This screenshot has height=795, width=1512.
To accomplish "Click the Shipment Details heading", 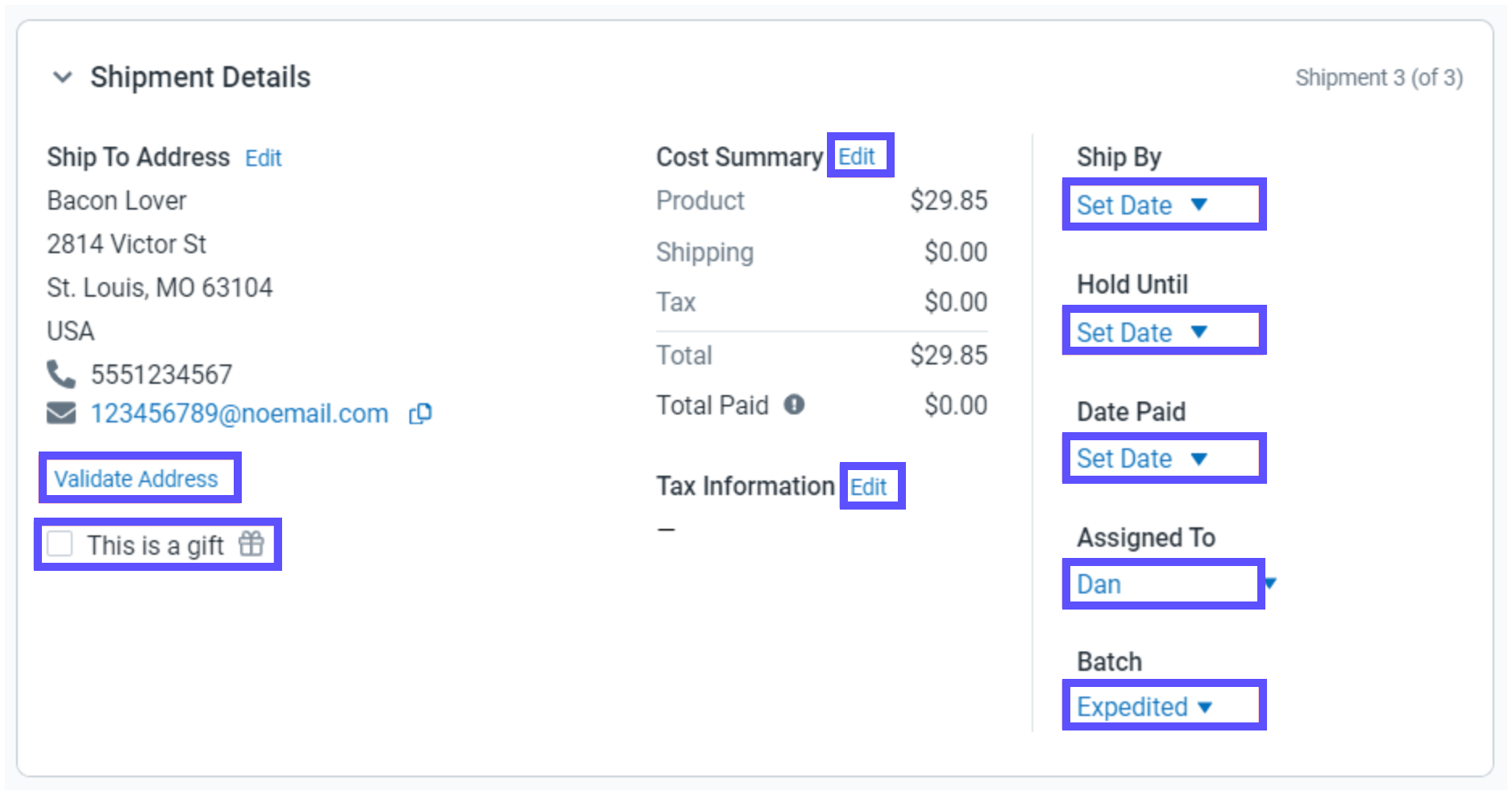I will pos(200,77).
